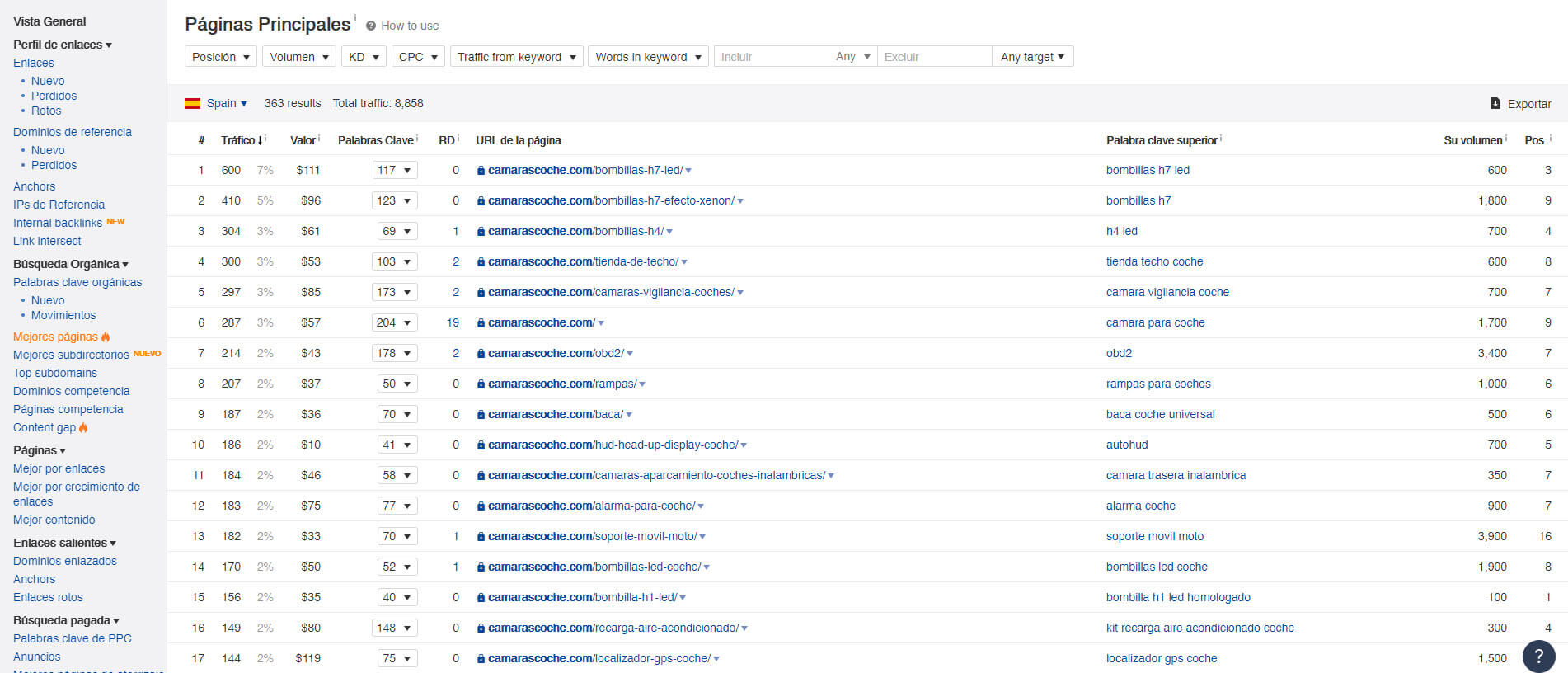
Task: Click the keyword link camara vigilancia coche
Action: [1167, 293]
